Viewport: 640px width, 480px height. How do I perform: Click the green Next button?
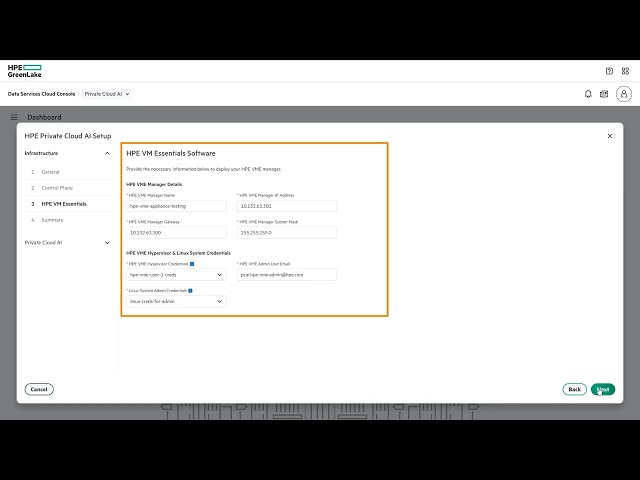coord(603,389)
